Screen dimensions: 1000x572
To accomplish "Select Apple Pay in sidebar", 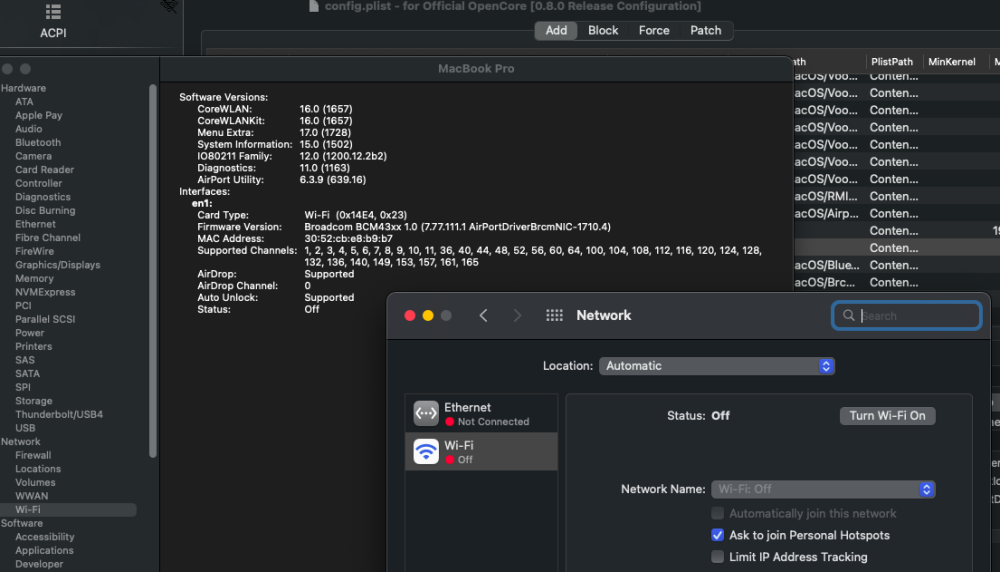I will pyautogui.click(x=39, y=115).
